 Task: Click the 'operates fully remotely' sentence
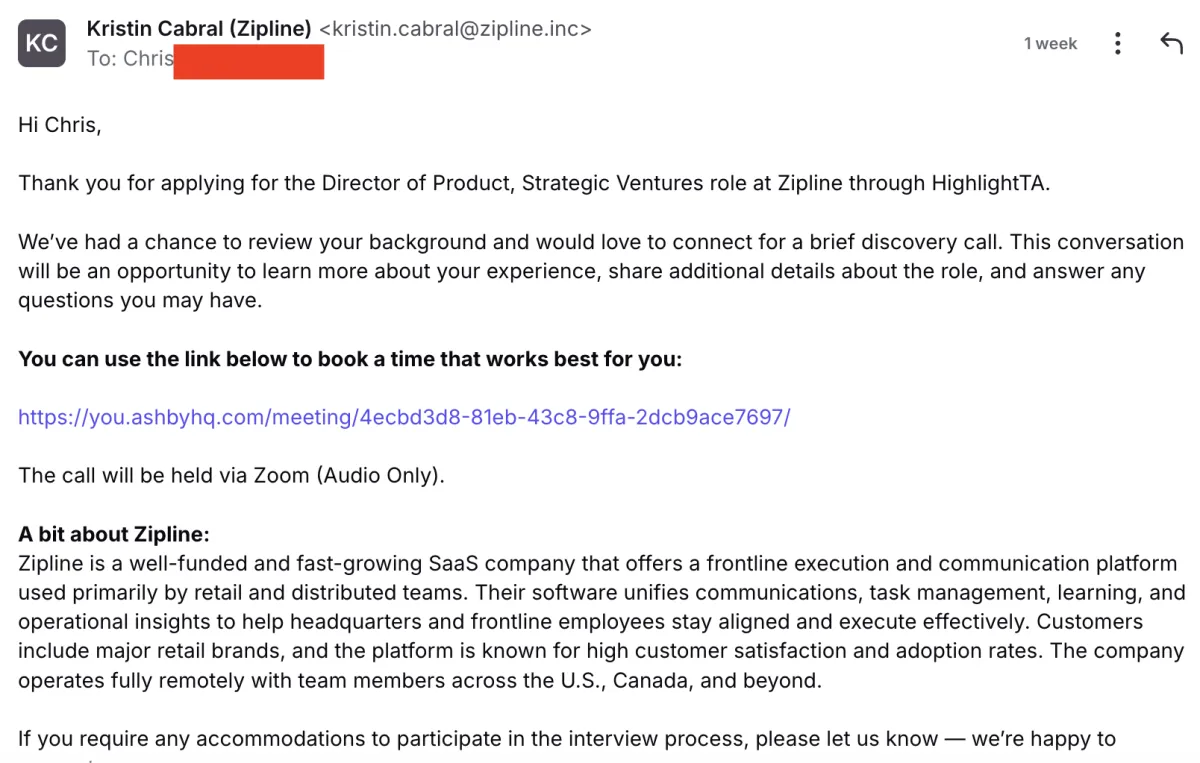tap(420, 681)
